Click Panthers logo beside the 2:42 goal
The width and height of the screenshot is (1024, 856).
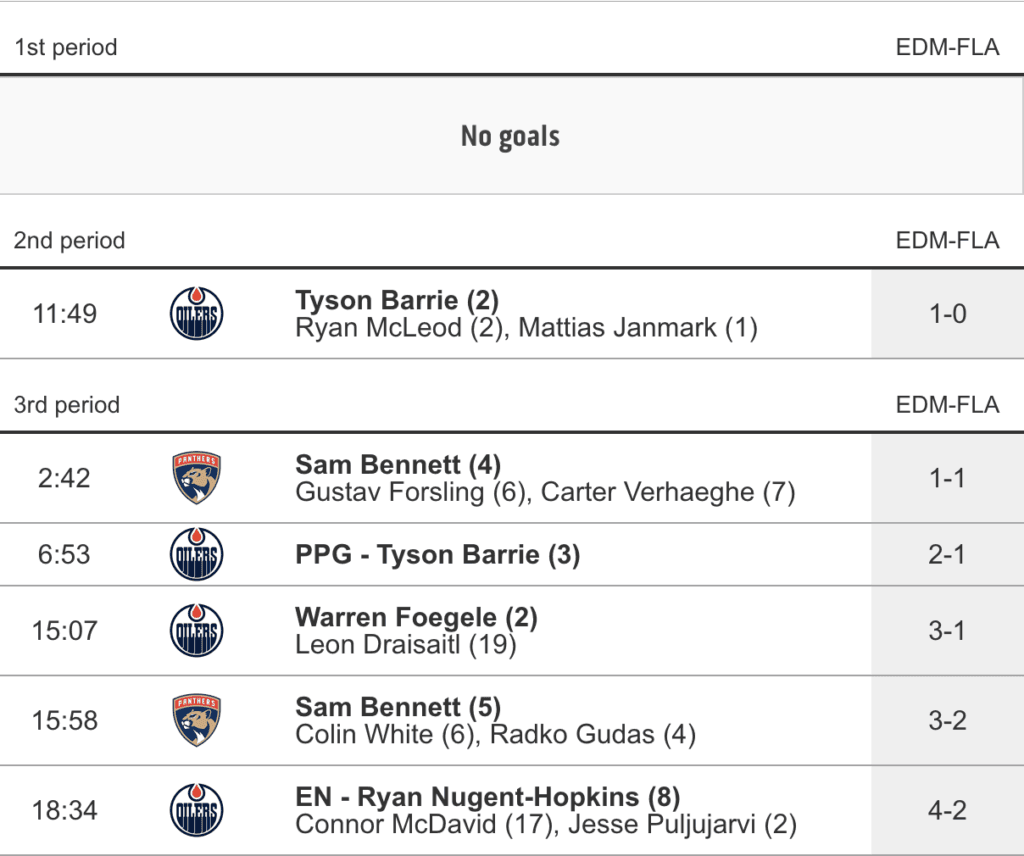[196, 478]
